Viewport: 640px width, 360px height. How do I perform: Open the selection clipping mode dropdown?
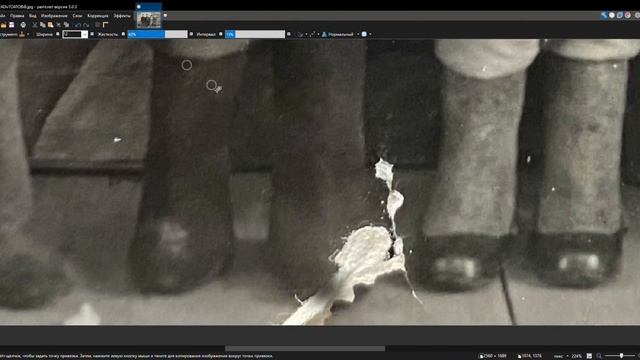pos(366,34)
